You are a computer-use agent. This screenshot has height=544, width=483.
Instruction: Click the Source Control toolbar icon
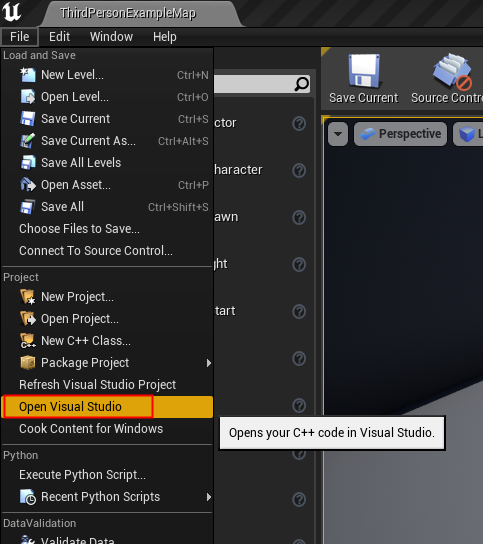pyautogui.click(x=452, y=71)
